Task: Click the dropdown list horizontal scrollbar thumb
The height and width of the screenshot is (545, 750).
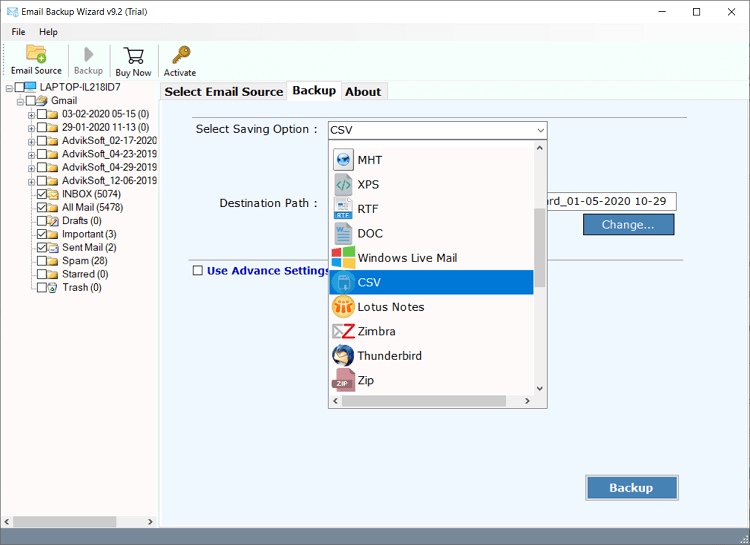Action: [423, 400]
